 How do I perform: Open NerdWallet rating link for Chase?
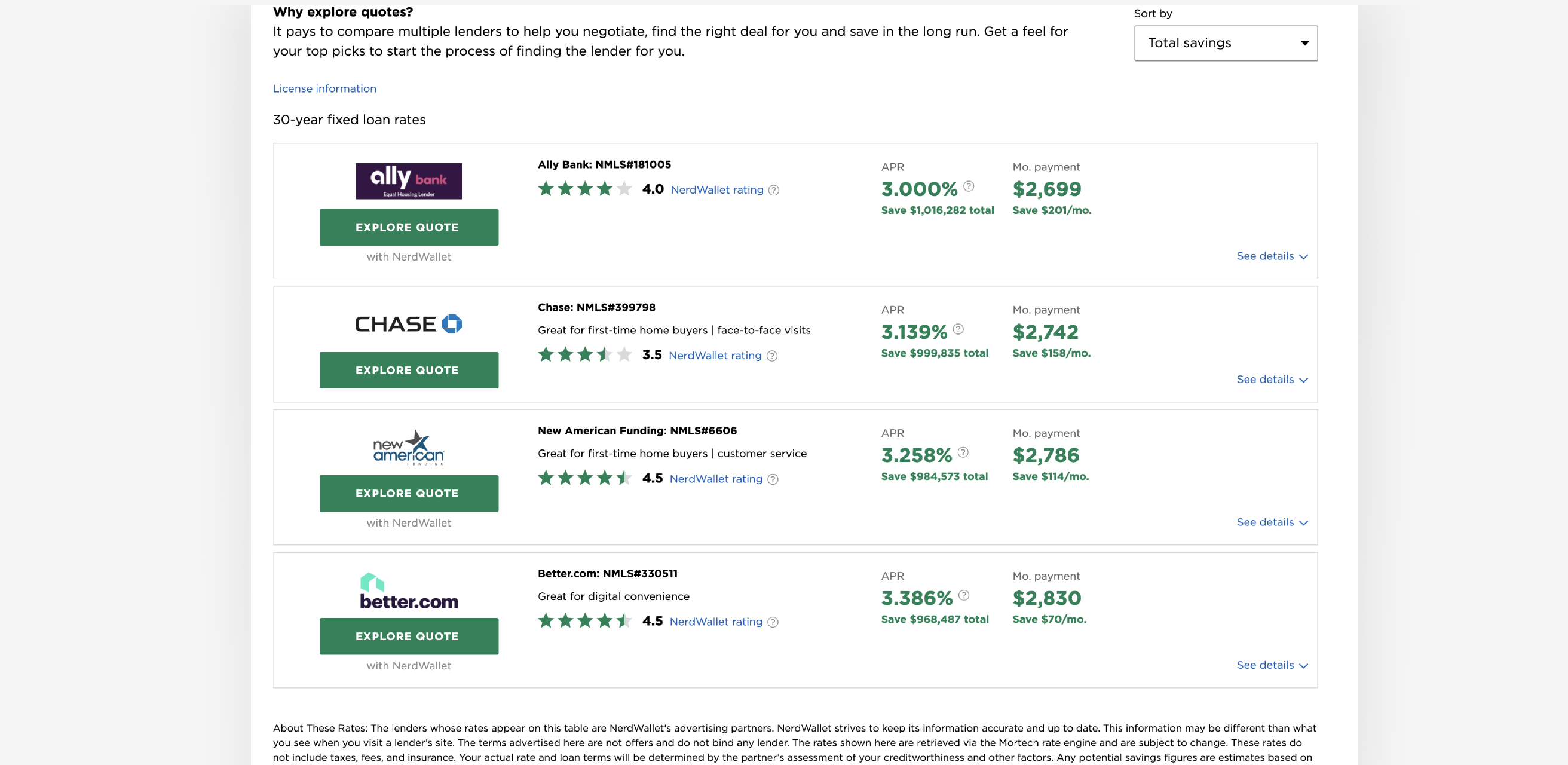715,356
